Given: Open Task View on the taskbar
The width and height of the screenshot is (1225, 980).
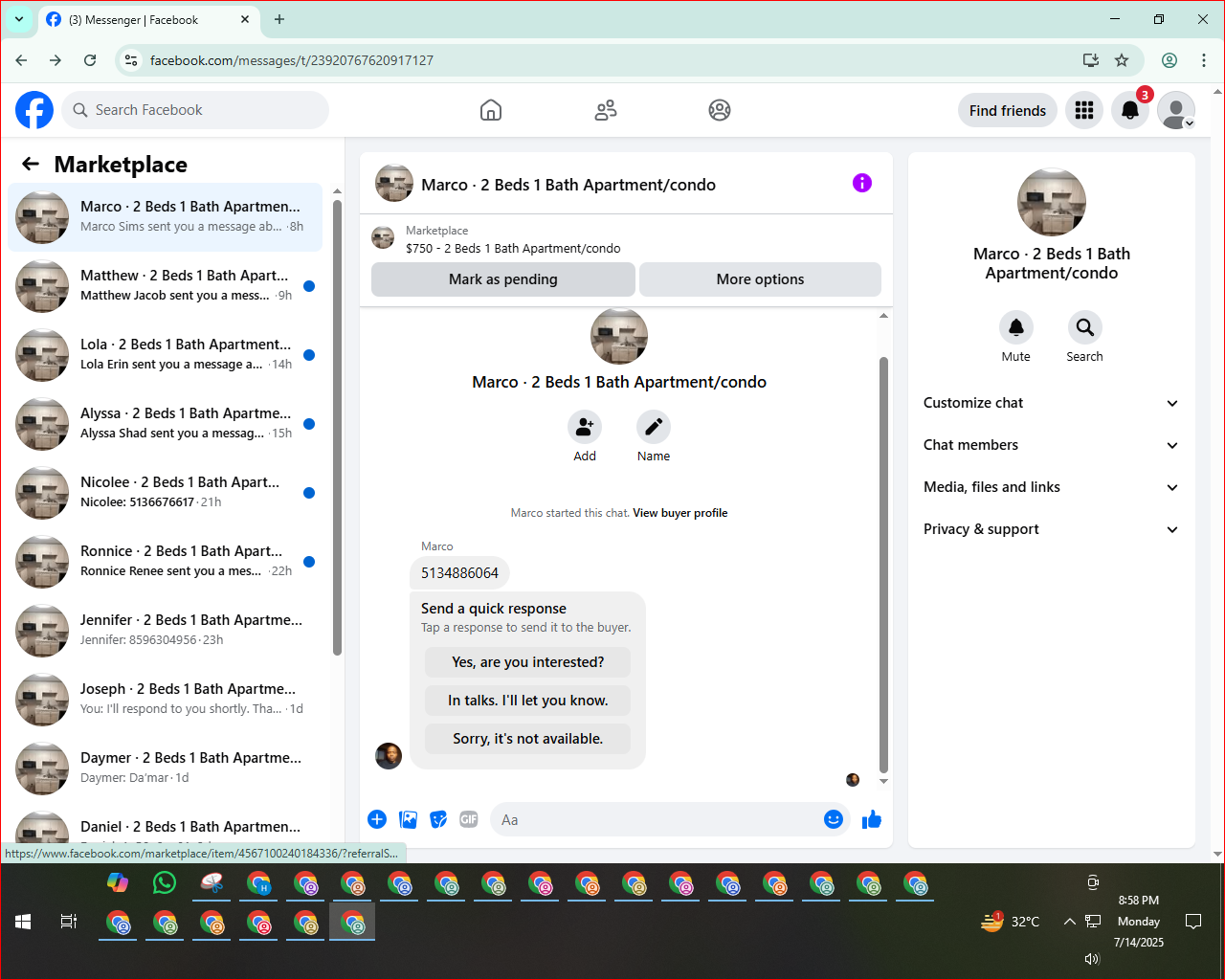Looking at the screenshot, I should click(69, 922).
